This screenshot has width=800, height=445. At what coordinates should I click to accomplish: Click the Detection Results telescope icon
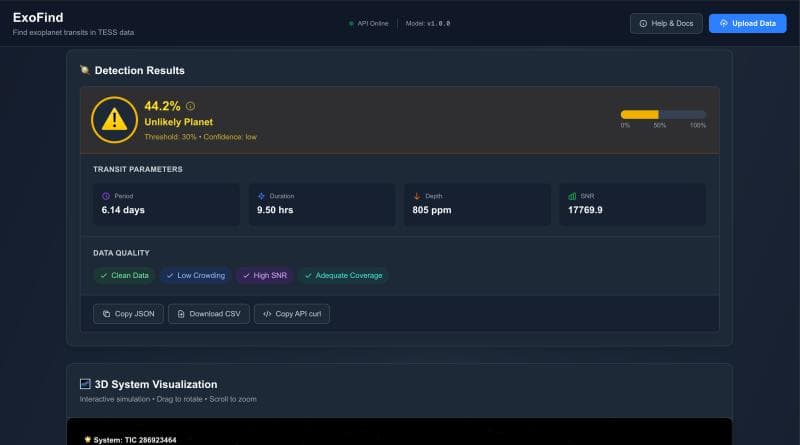coord(85,70)
